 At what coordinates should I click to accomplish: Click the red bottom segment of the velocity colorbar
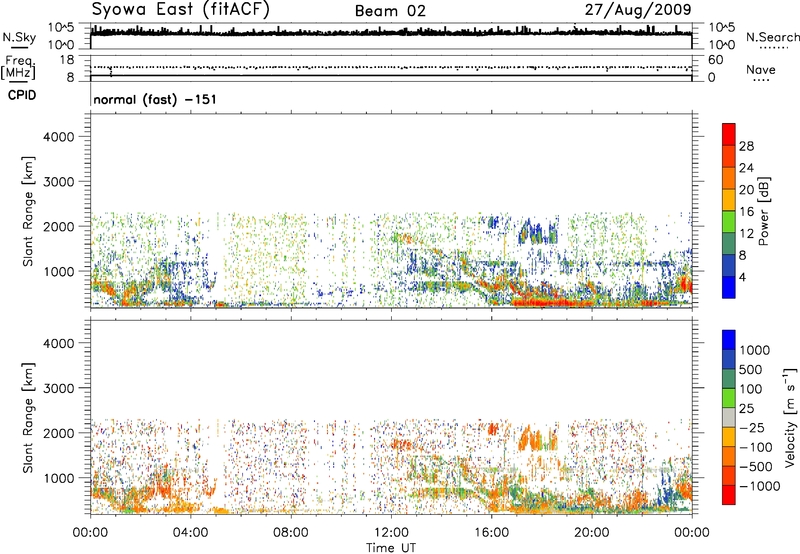click(729, 495)
